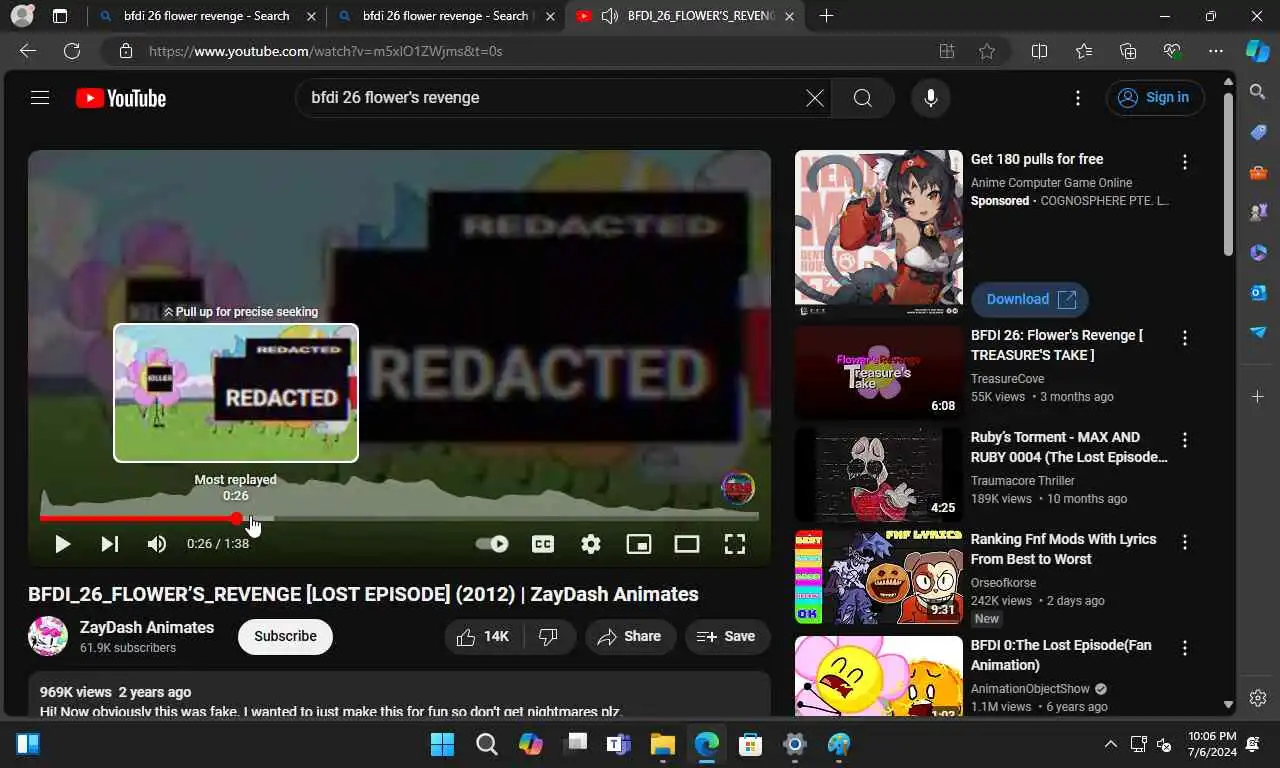This screenshot has width=1280, height=768.
Task: Go back to previous page
Action: click(28, 51)
